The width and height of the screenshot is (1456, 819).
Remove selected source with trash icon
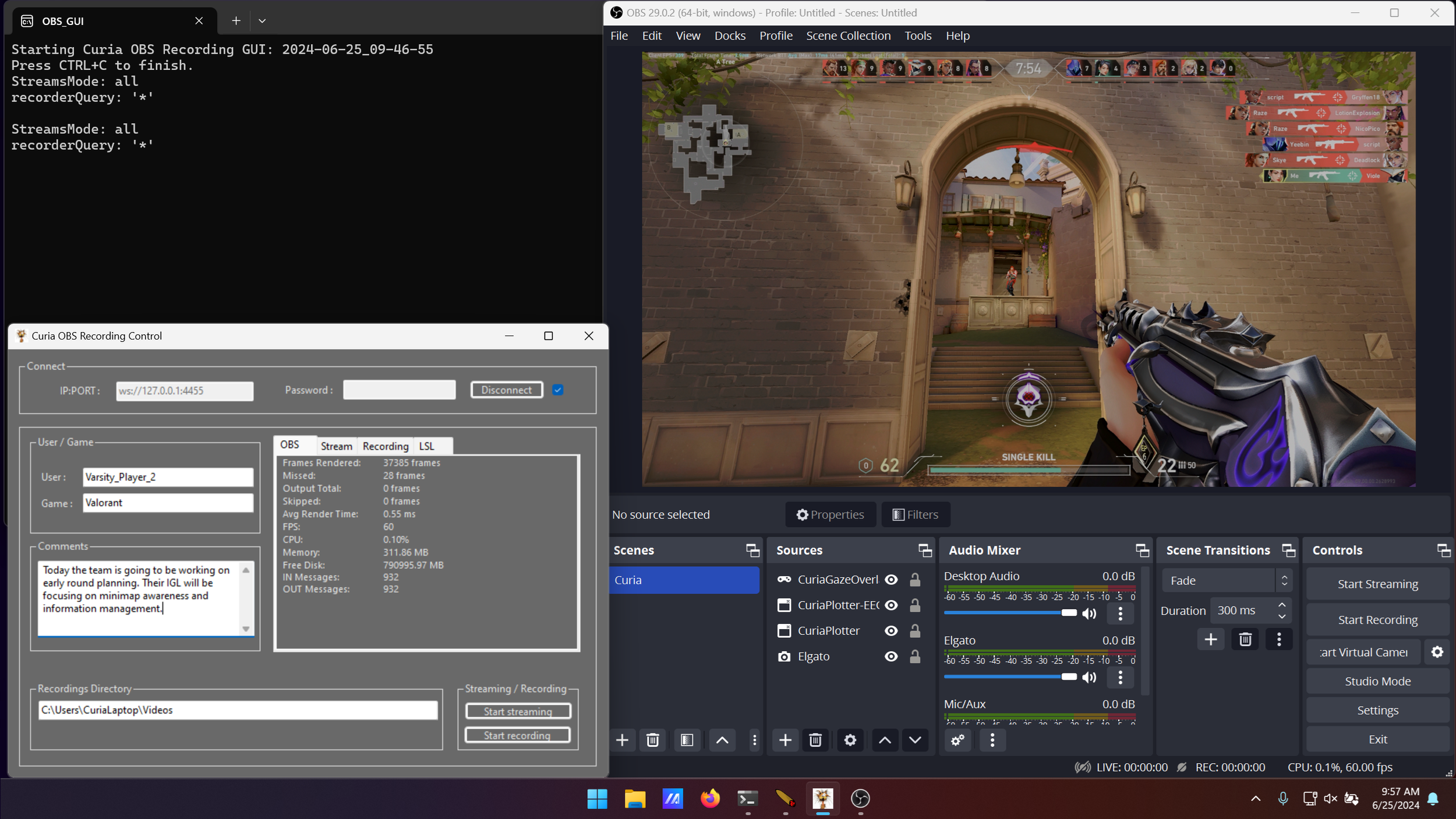815,740
